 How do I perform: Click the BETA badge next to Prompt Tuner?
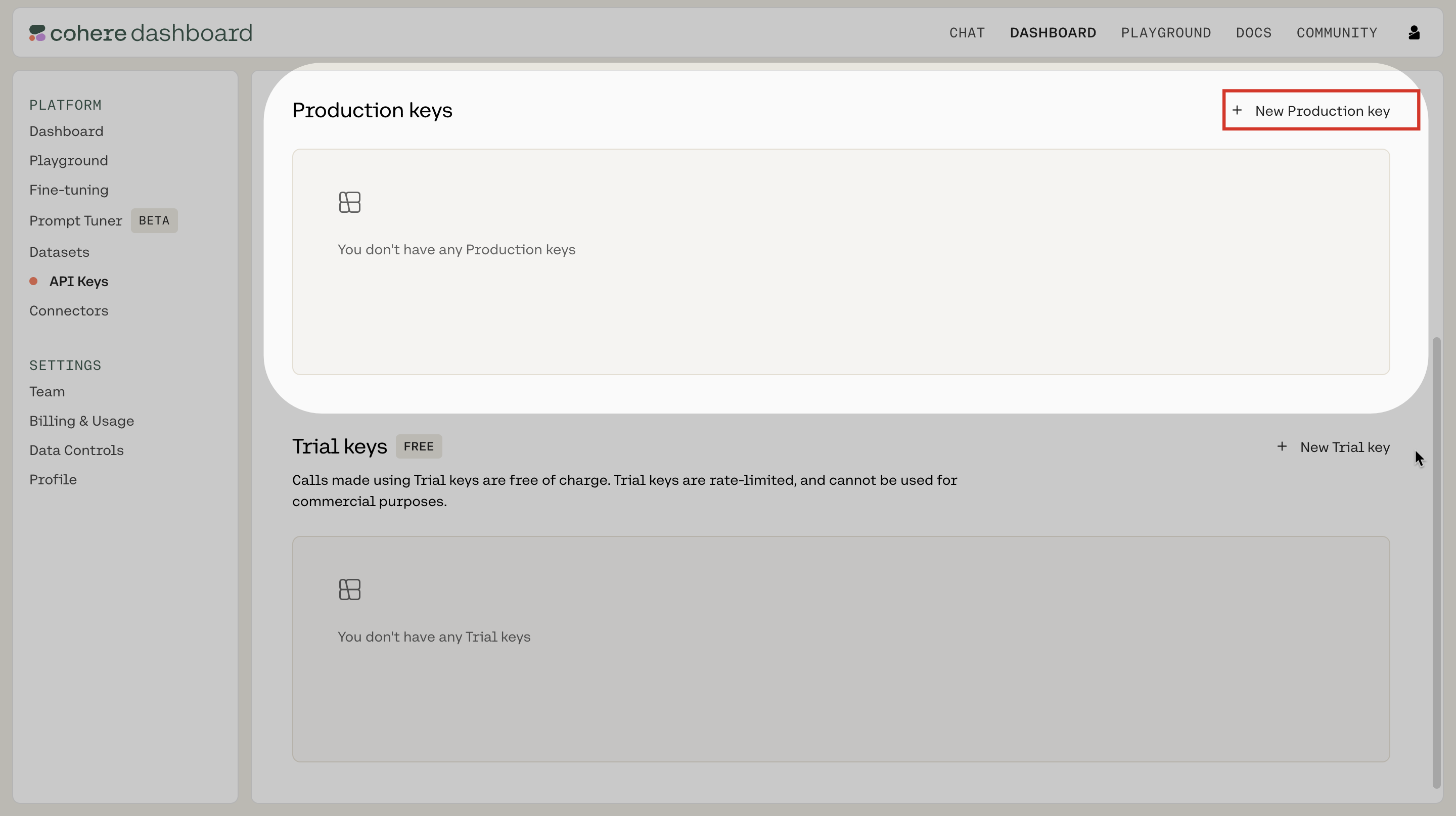[x=154, y=220]
